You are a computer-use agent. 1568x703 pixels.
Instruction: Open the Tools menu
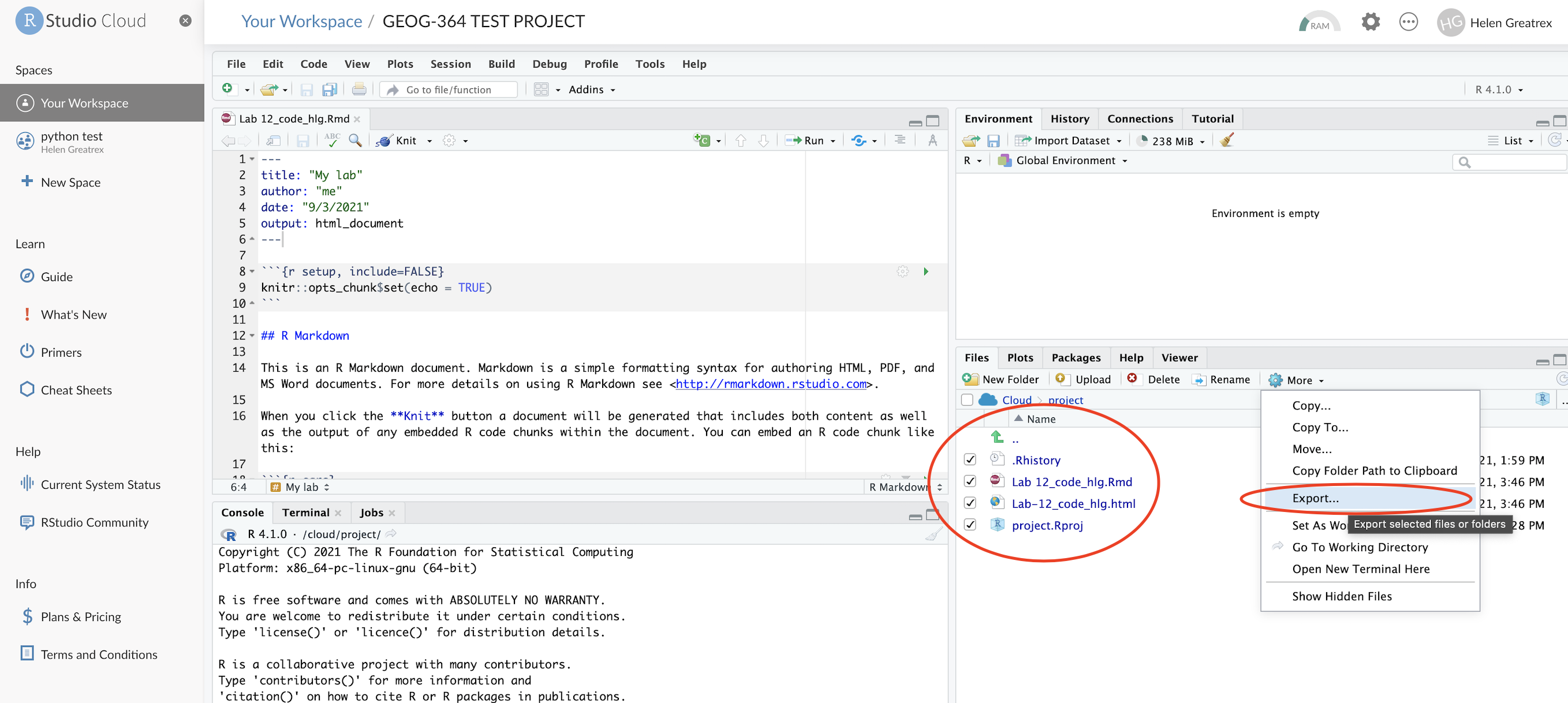[649, 63]
